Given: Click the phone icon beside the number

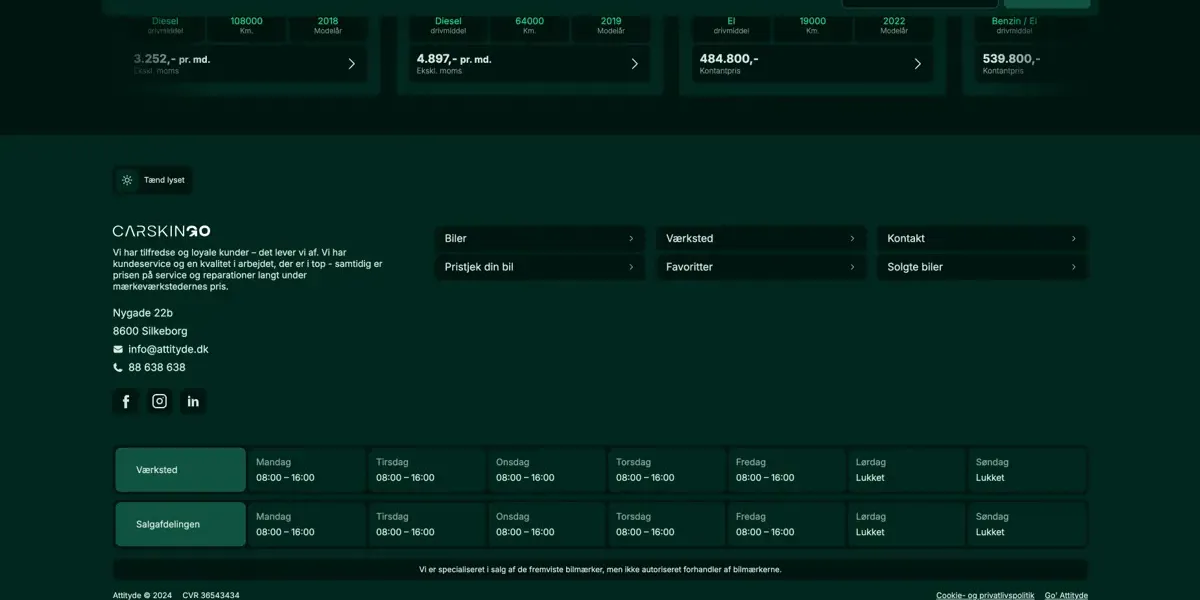Looking at the screenshot, I should pos(118,367).
